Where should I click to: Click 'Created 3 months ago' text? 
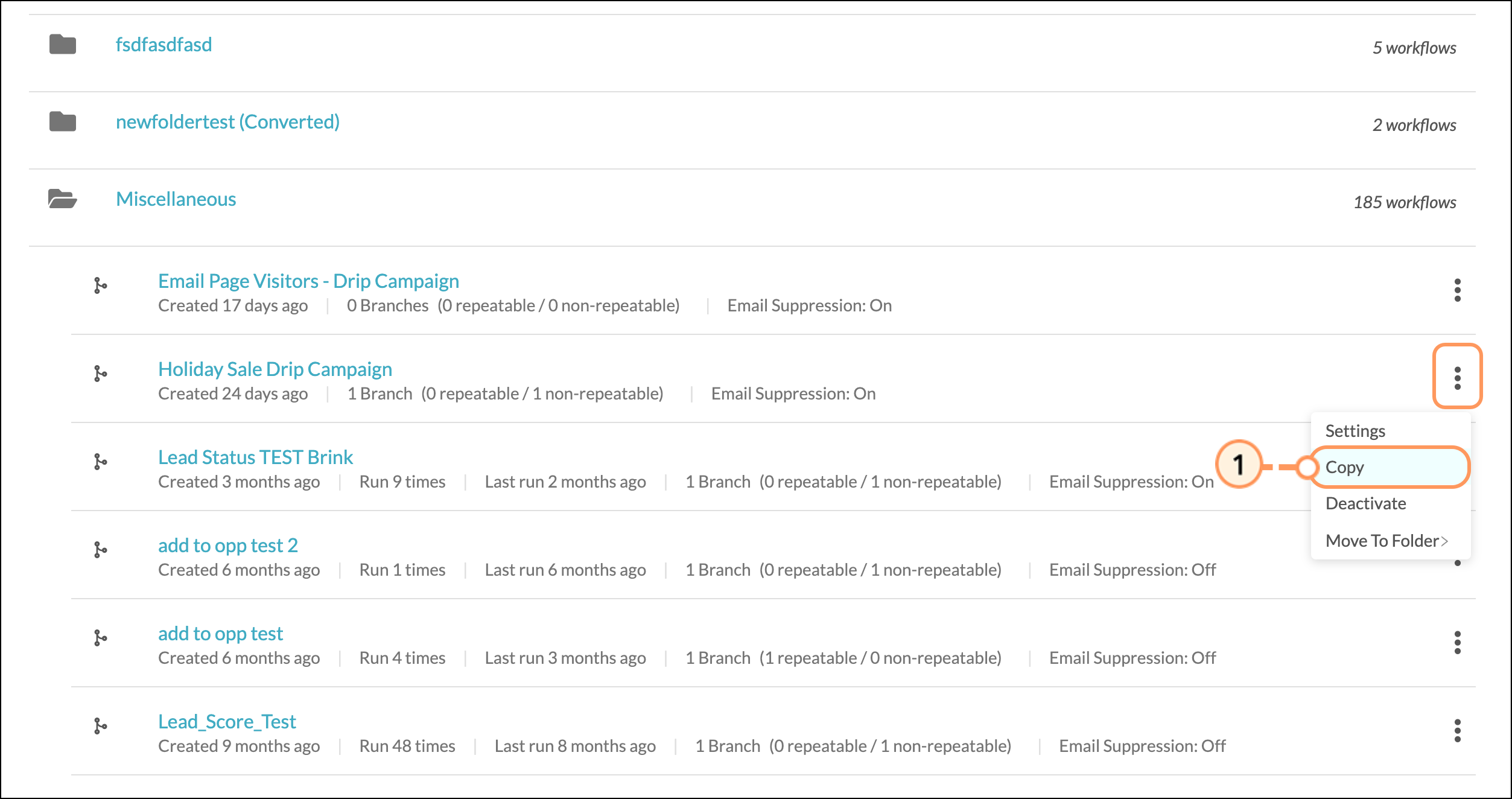click(x=239, y=482)
